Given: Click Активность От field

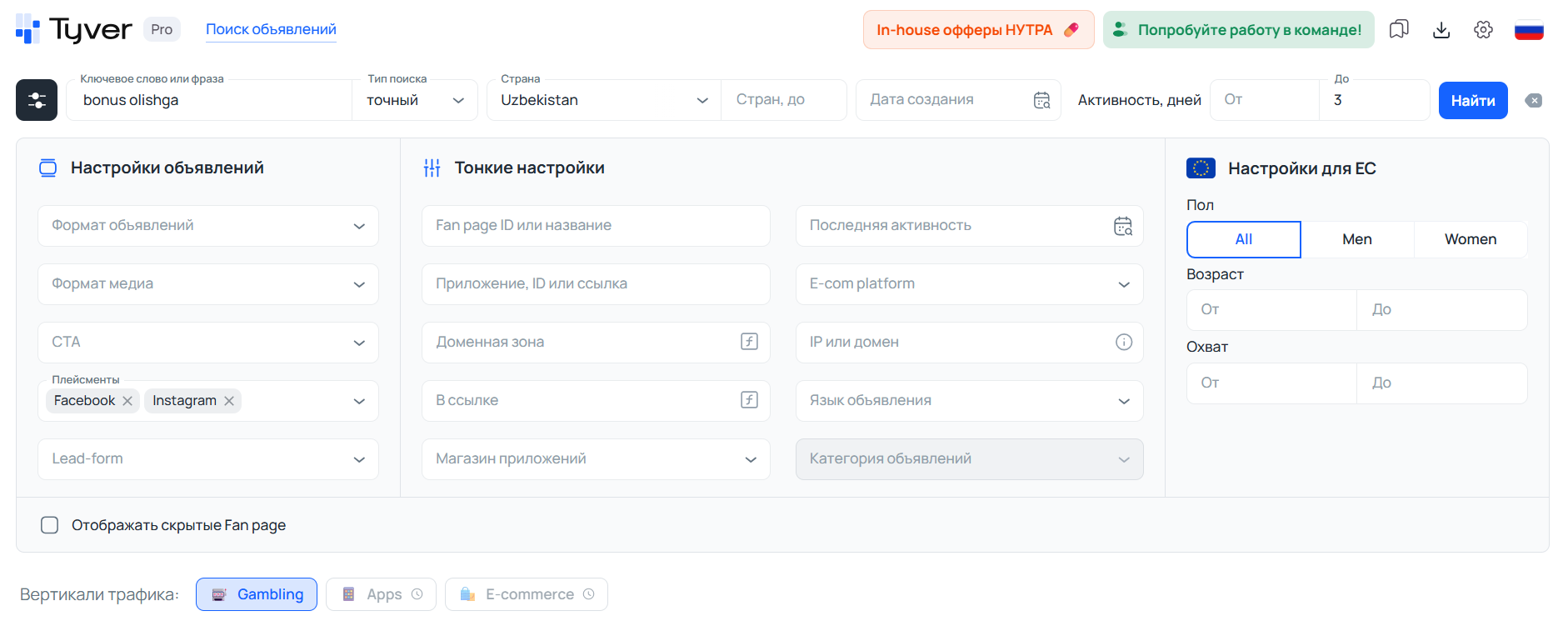Looking at the screenshot, I should click(x=1265, y=100).
